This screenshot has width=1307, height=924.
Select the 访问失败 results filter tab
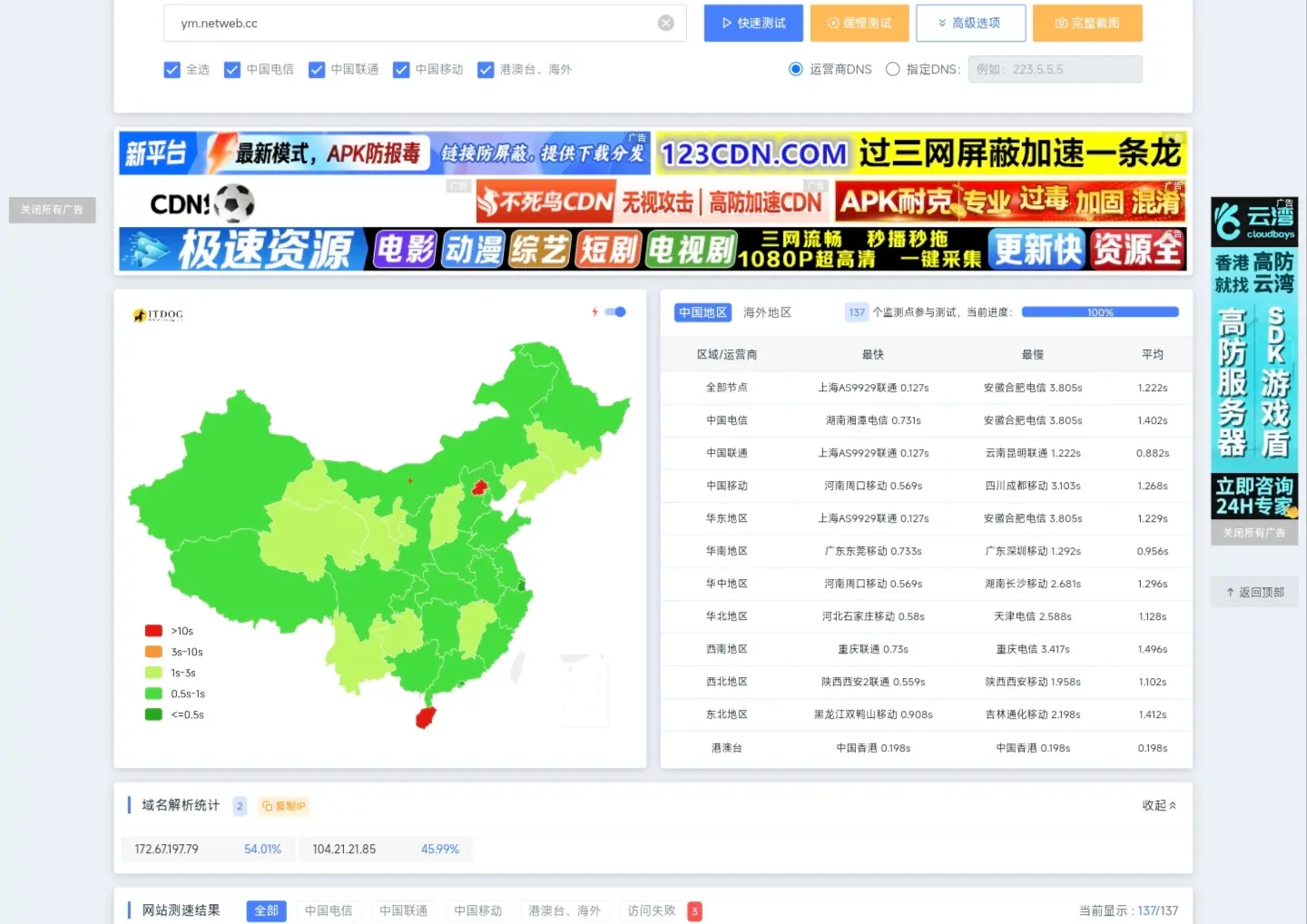coord(652,910)
